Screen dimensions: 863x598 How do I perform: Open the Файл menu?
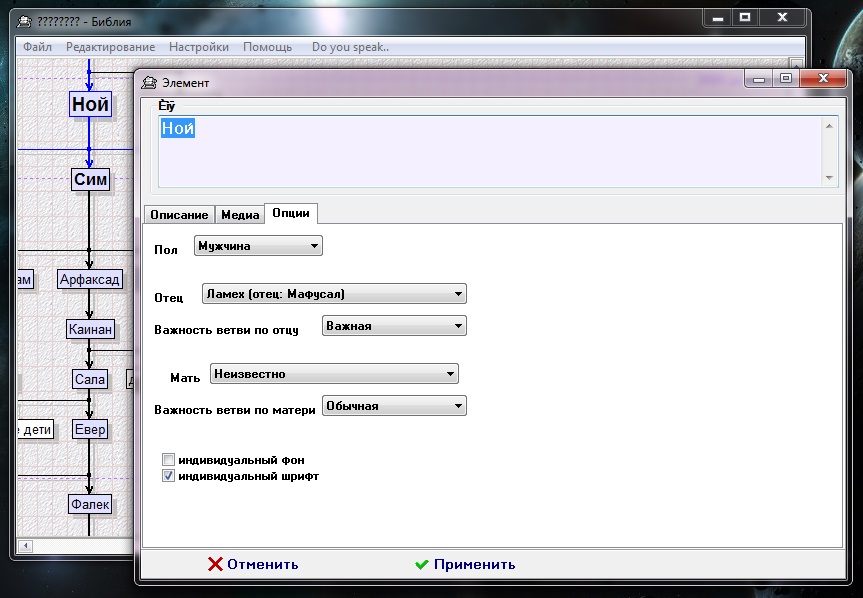(x=37, y=47)
